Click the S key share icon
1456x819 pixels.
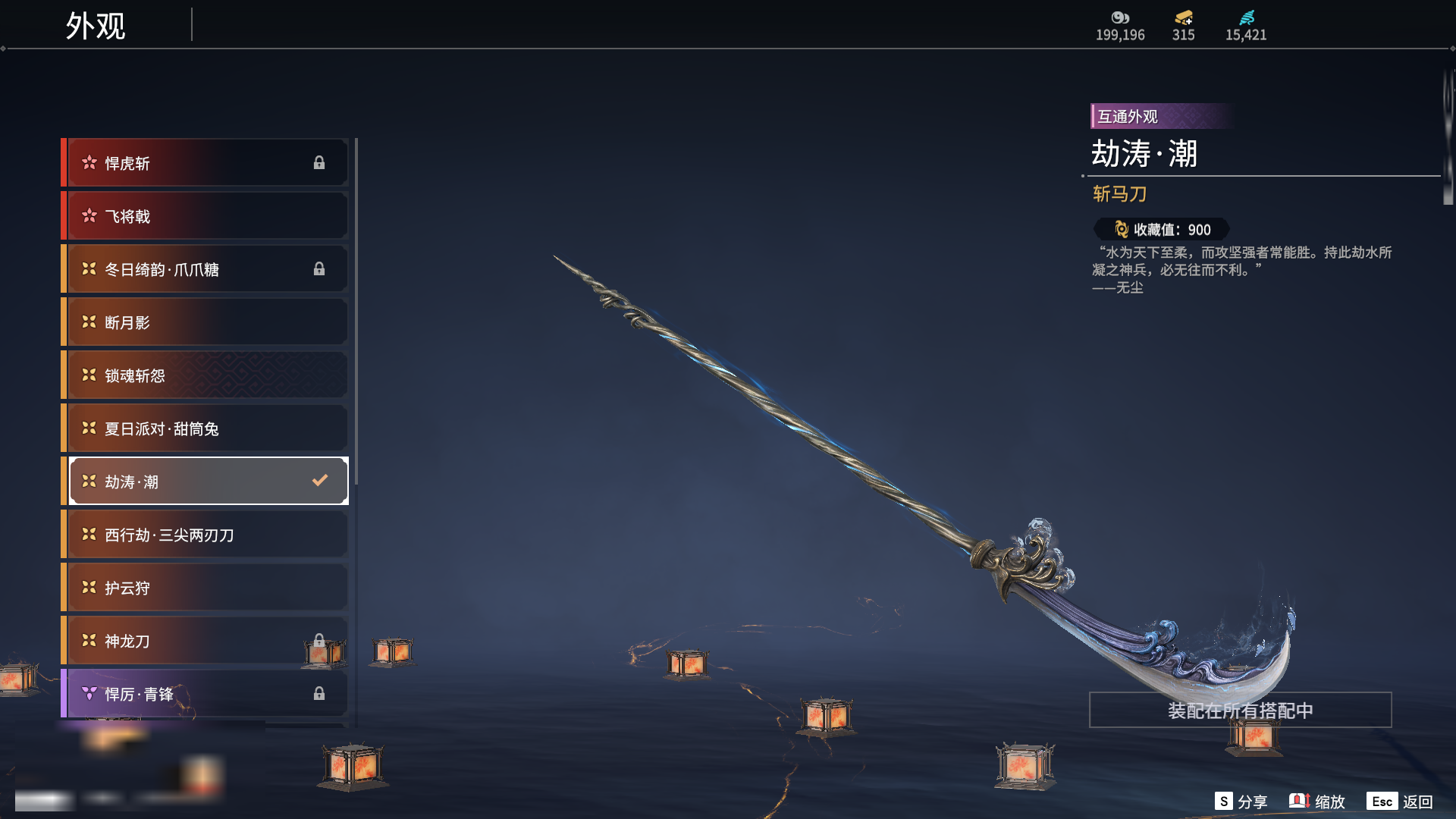(x=1223, y=801)
